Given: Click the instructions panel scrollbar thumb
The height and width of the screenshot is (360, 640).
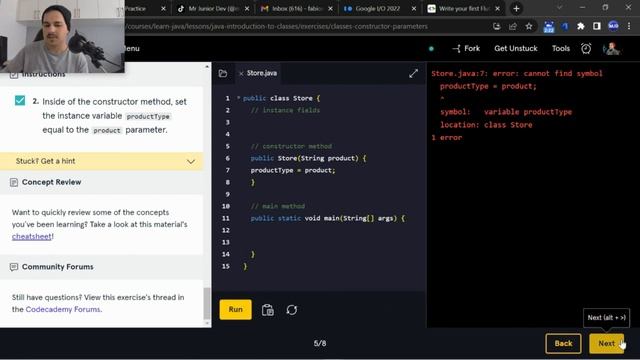Looking at the screenshot, I should point(207,303).
